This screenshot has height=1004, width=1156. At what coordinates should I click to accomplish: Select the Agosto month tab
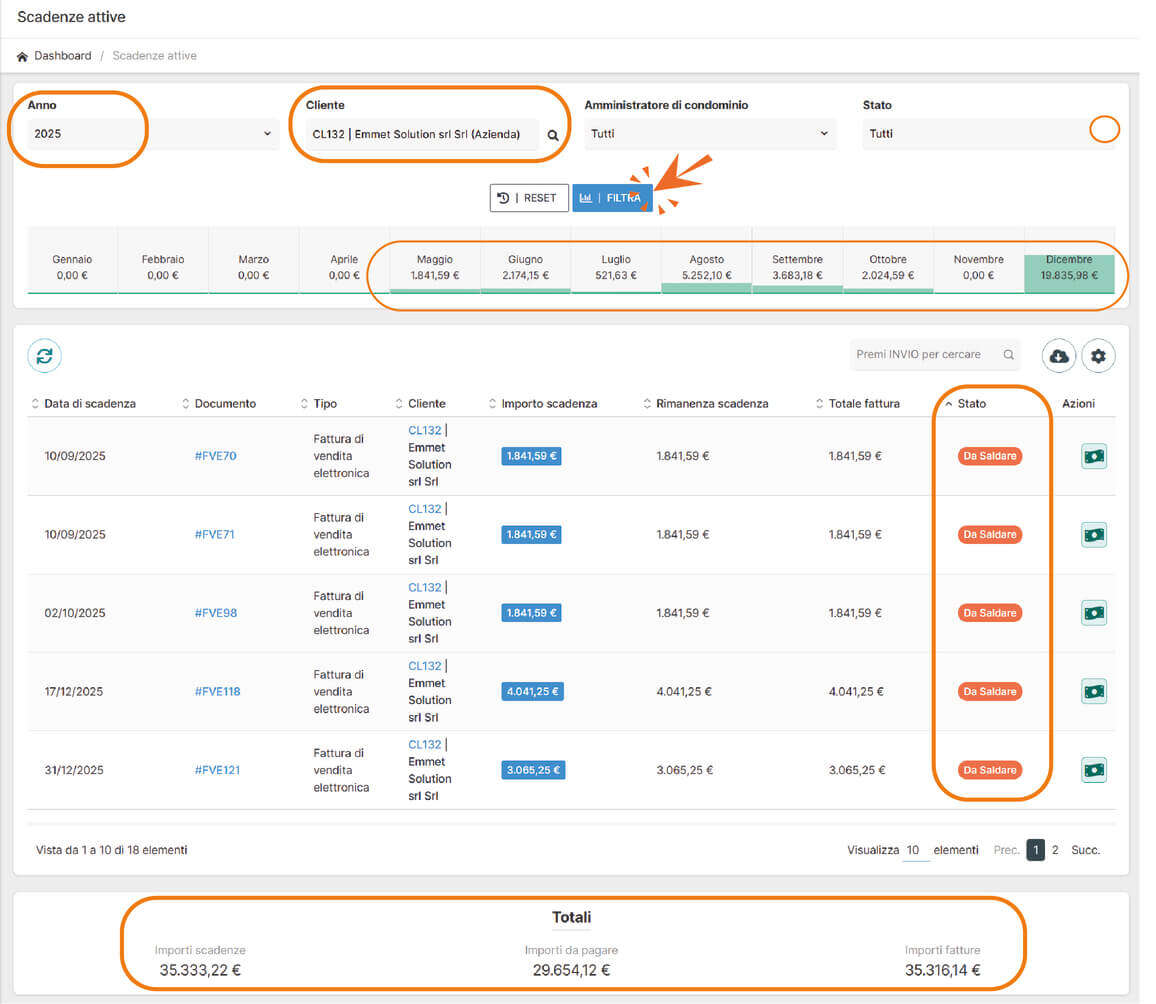pyautogui.click(x=706, y=267)
